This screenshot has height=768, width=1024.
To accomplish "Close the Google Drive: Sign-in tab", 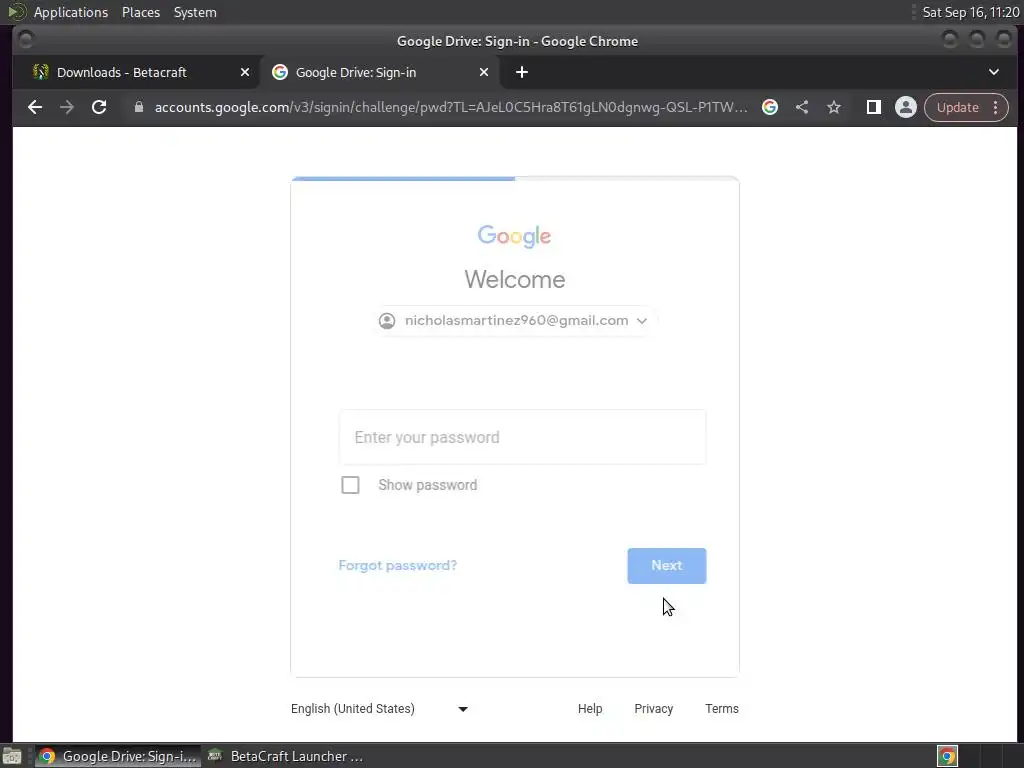I will 484,72.
